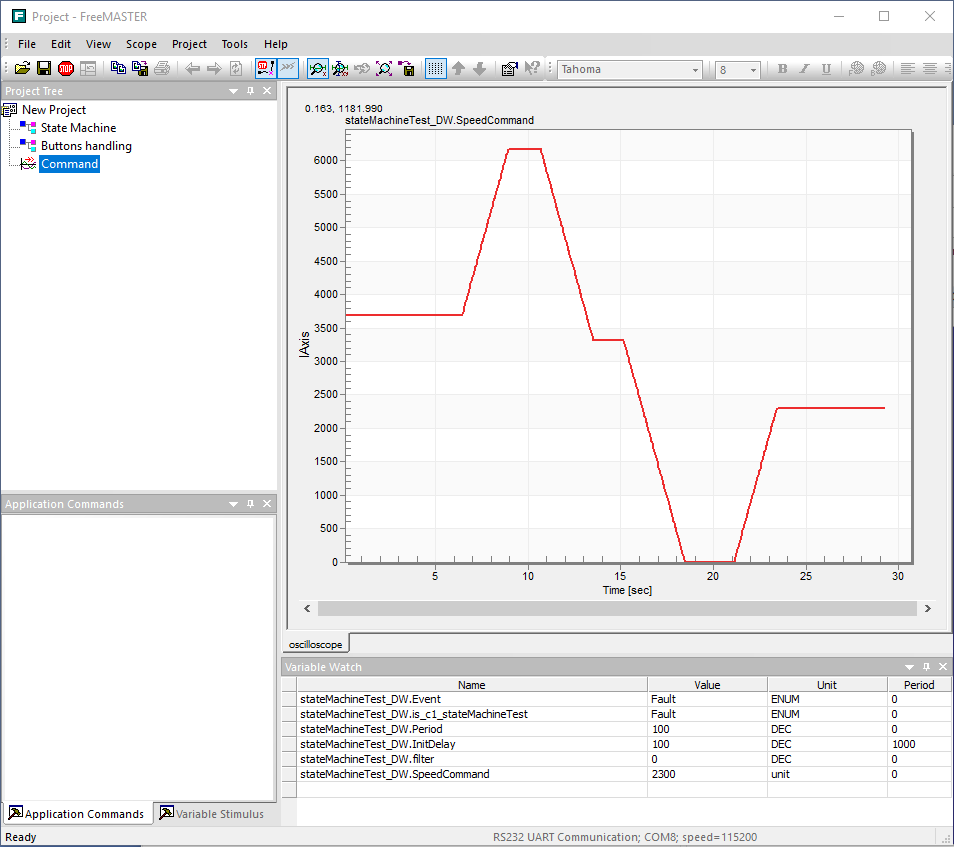
Task: Click the forward navigation arrow
Action: [x=214, y=69]
